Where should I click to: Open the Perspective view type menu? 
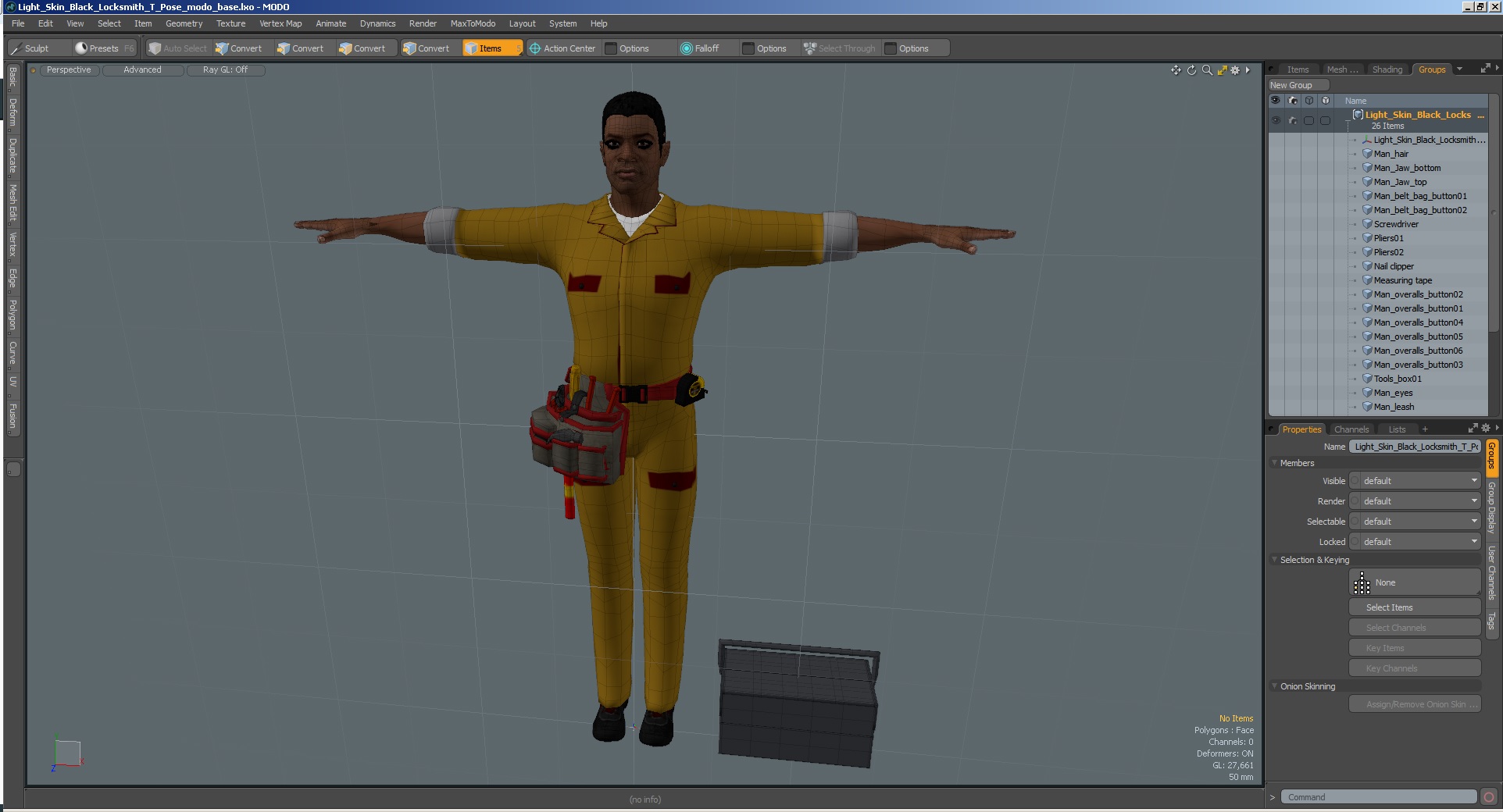tap(69, 70)
